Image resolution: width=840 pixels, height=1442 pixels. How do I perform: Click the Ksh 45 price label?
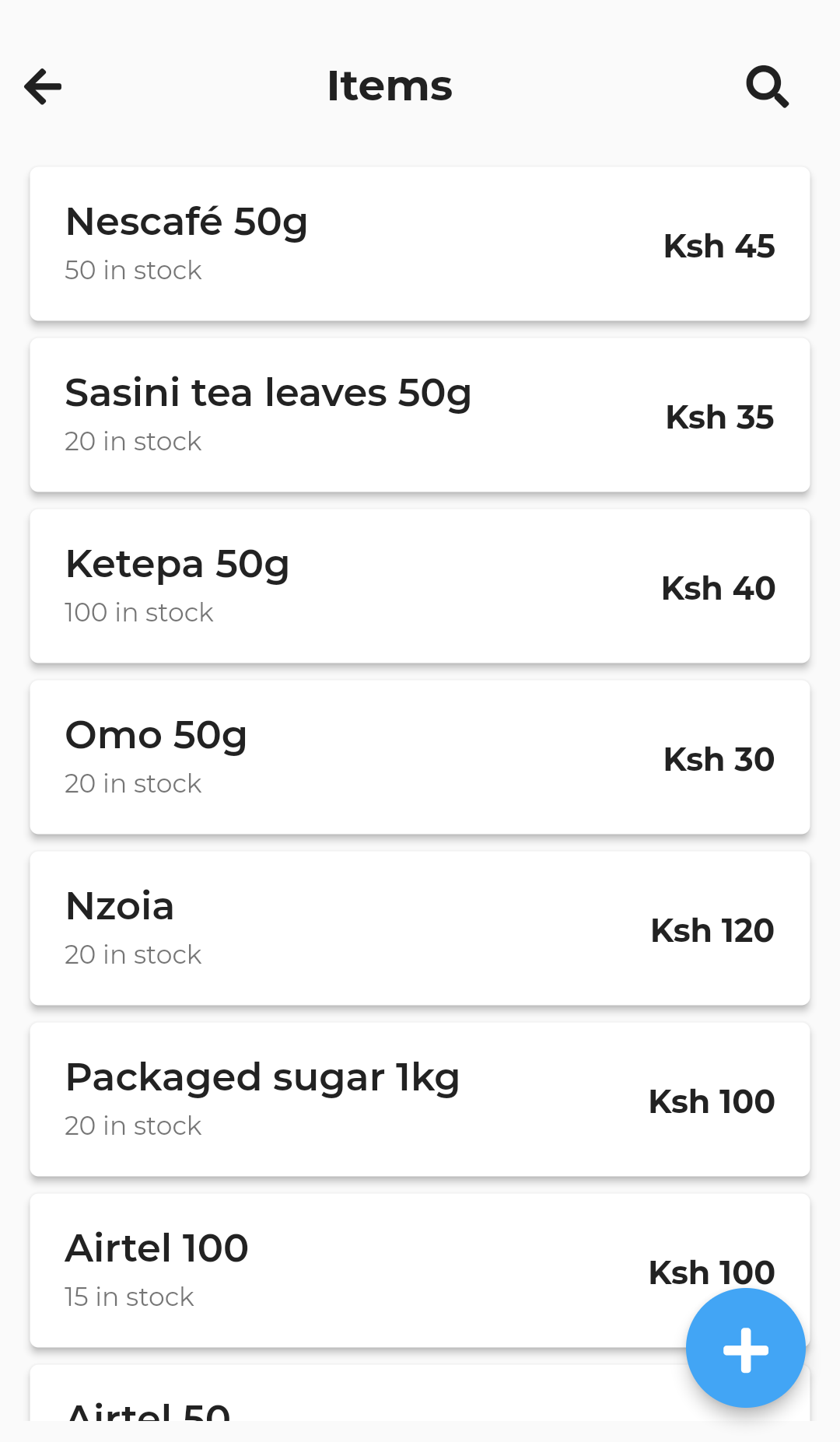(719, 246)
